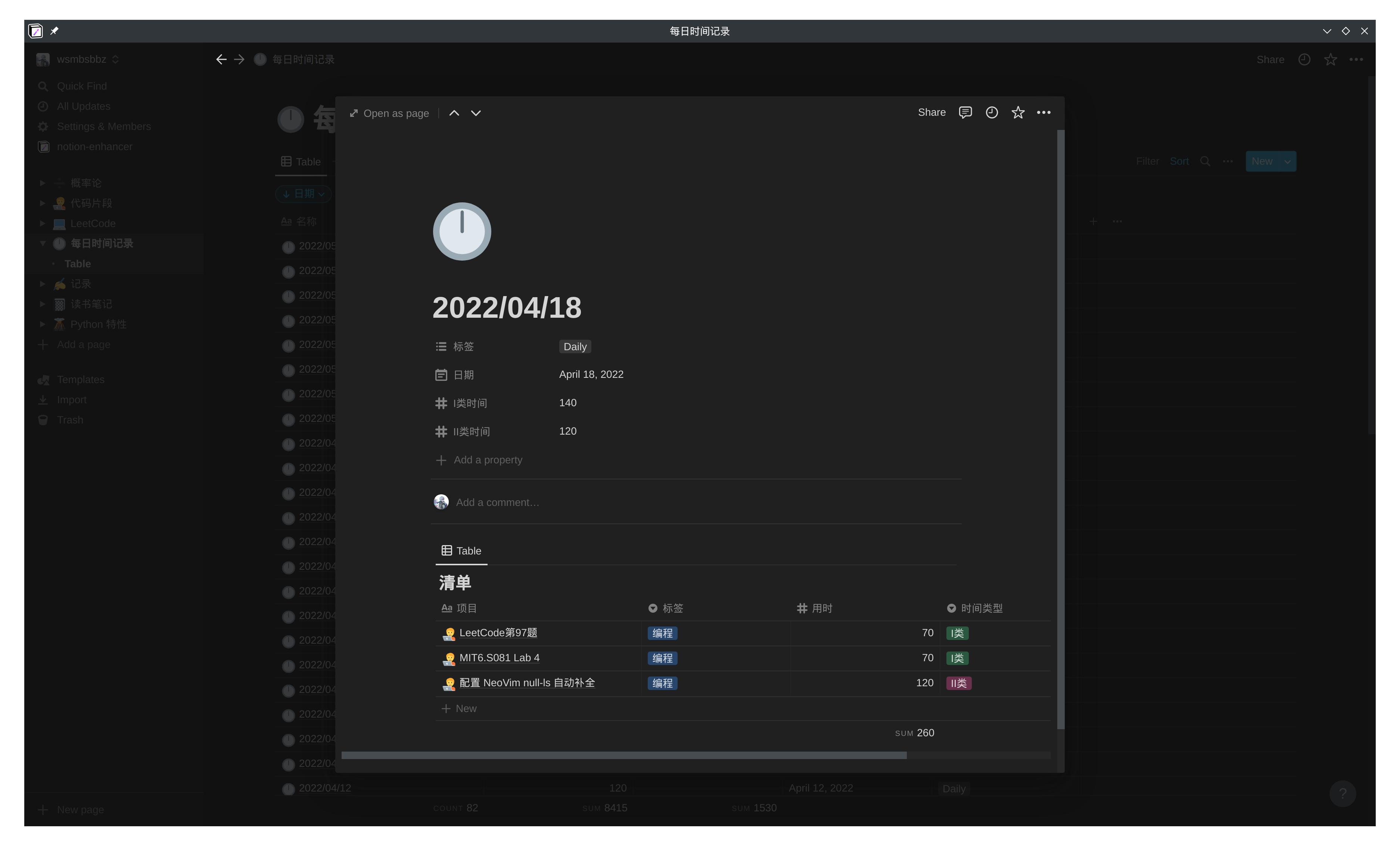Viewport: 1400px width, 855px height.
Task: Open the comments icon in modal header
Action: (965, 112)
